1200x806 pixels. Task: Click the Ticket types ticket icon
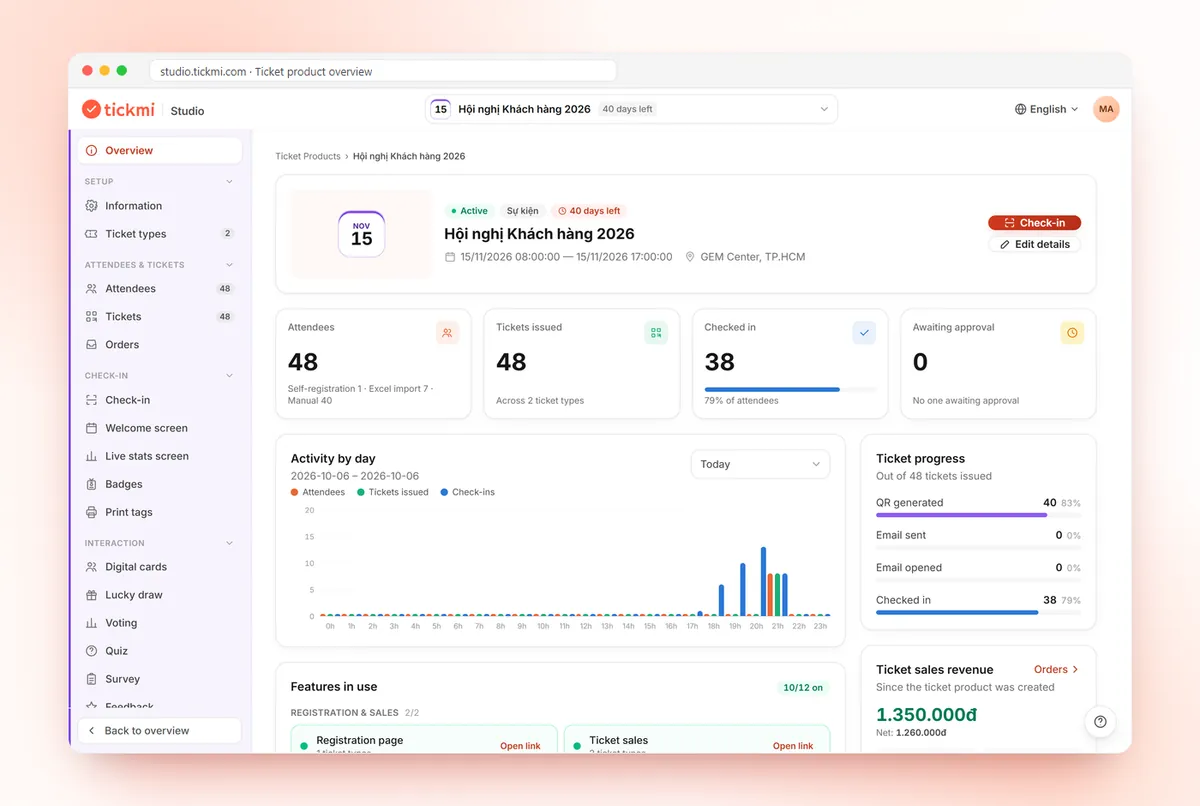(92, 234)
